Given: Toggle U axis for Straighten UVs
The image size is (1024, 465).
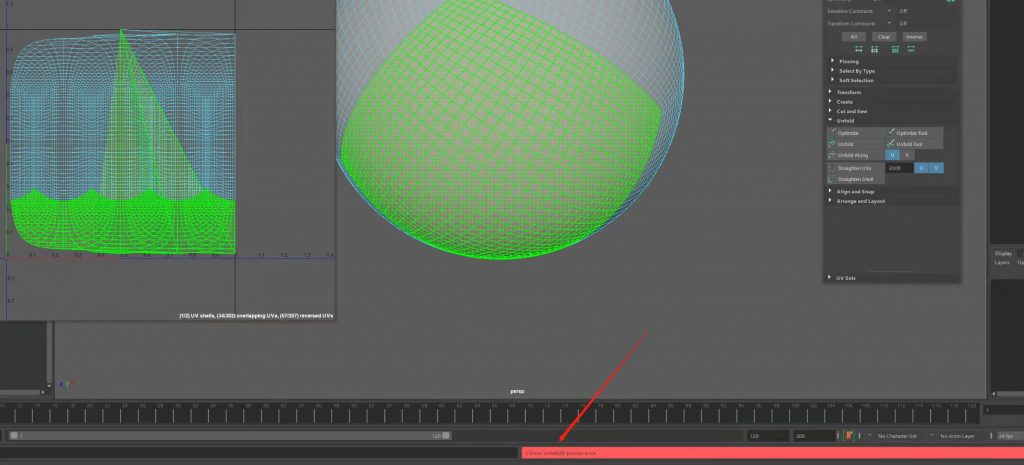Looking at the screenshot, I should coord(922,168).
